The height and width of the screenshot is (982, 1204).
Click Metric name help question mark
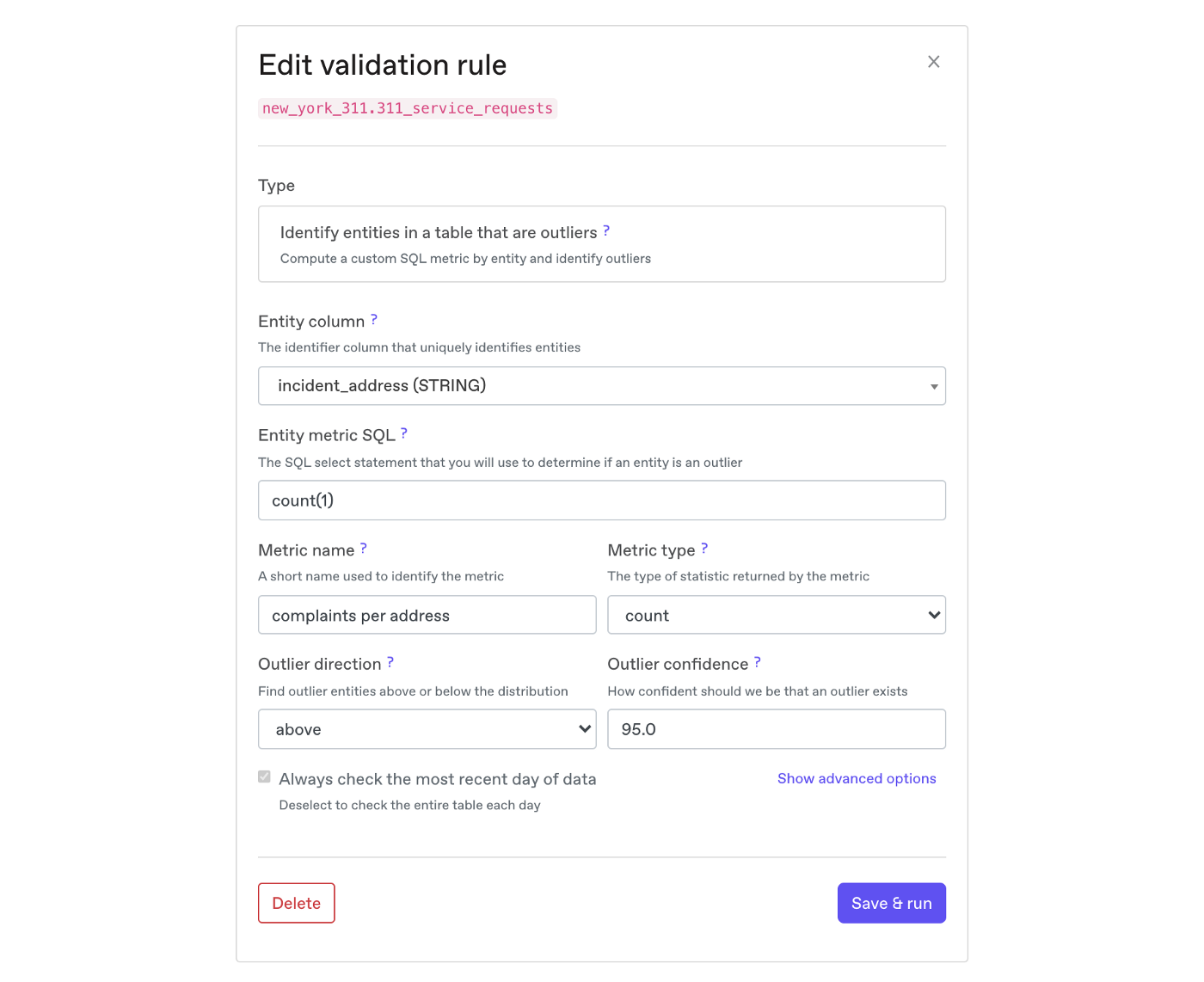[x=364, y=548]
